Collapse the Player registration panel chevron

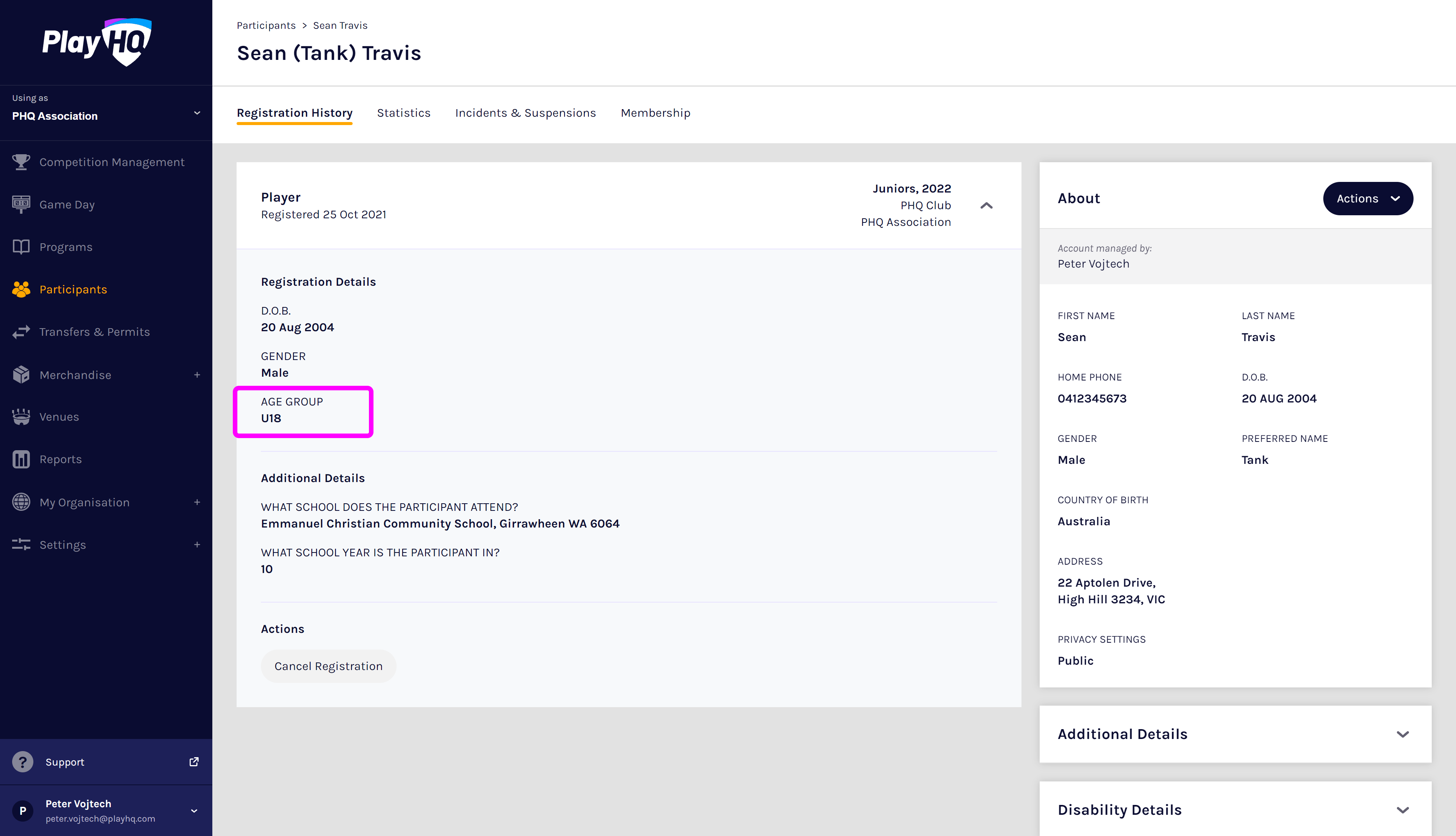click(986, 205)
